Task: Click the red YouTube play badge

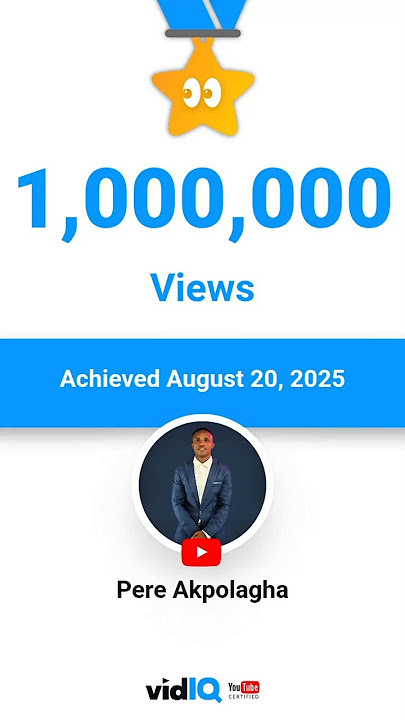Action: click(201, 552)
